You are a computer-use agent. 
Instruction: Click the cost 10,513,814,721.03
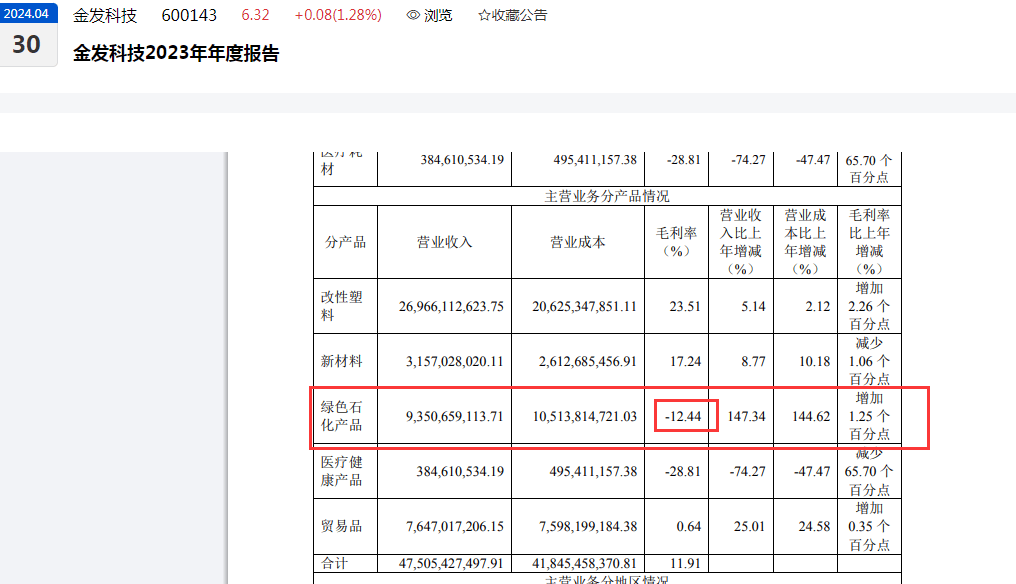point(585,417)
